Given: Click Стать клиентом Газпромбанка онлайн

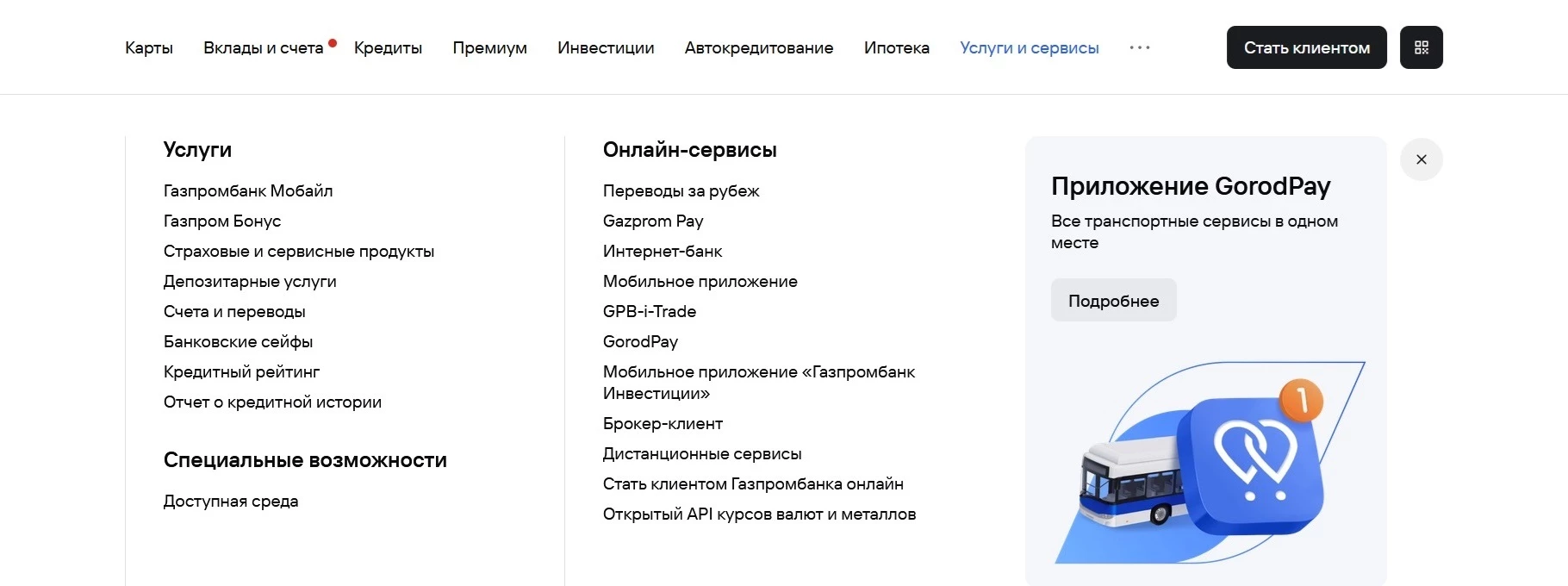Looking at the screenshot, I should (752, 483).
